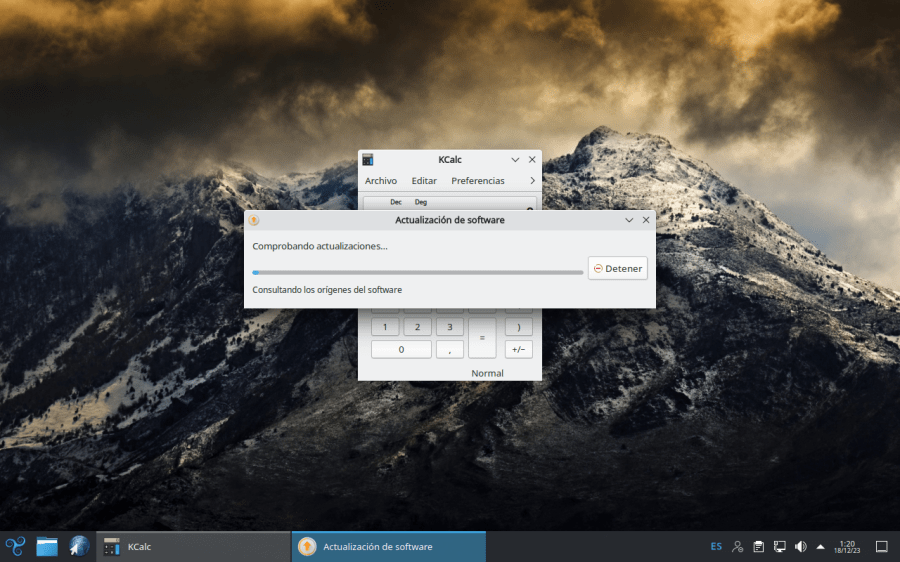Open the Kubuntu application launcher
The image size is (900, 562).
[15, 546]
